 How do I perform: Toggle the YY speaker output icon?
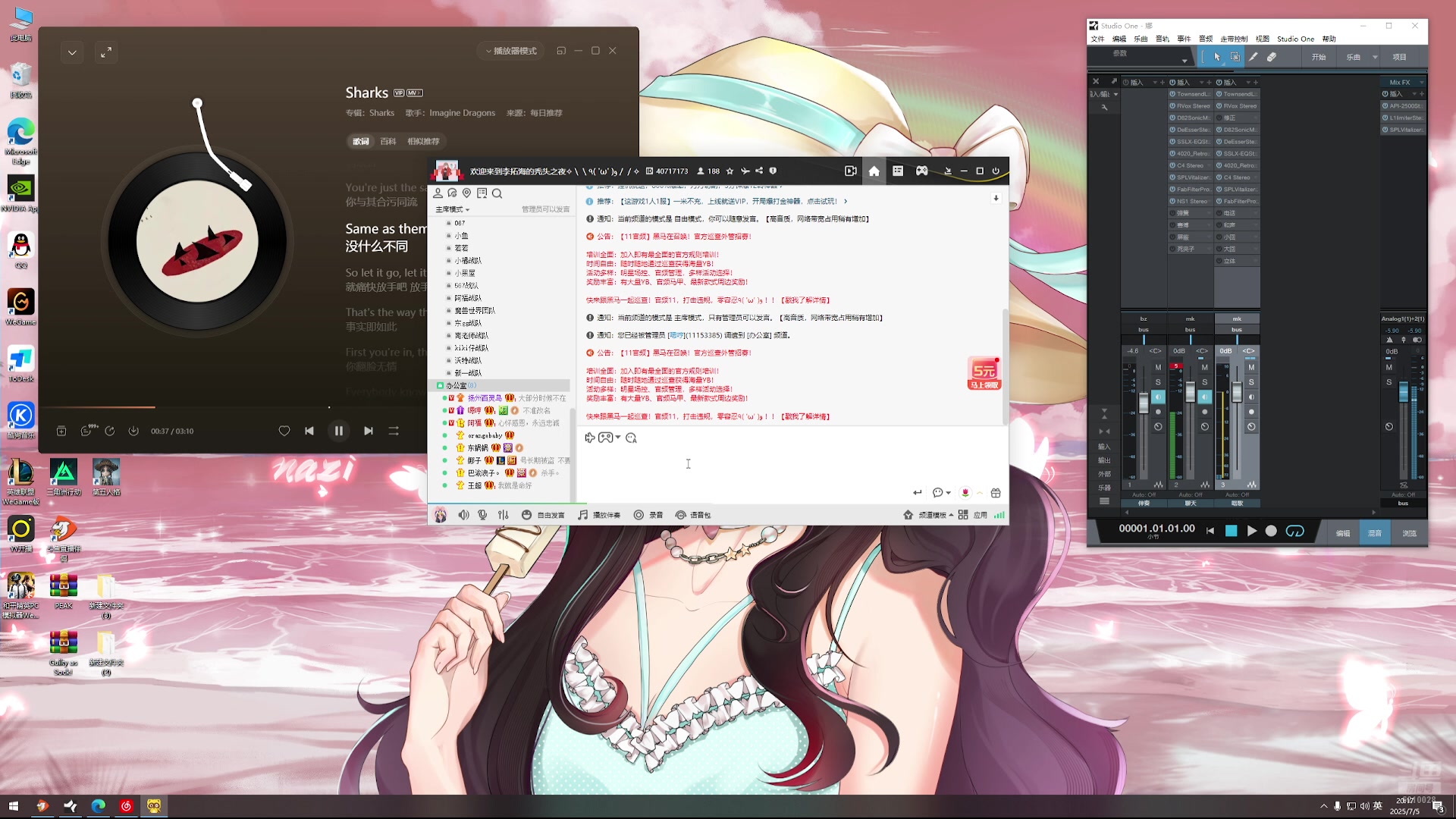point(463,515)
